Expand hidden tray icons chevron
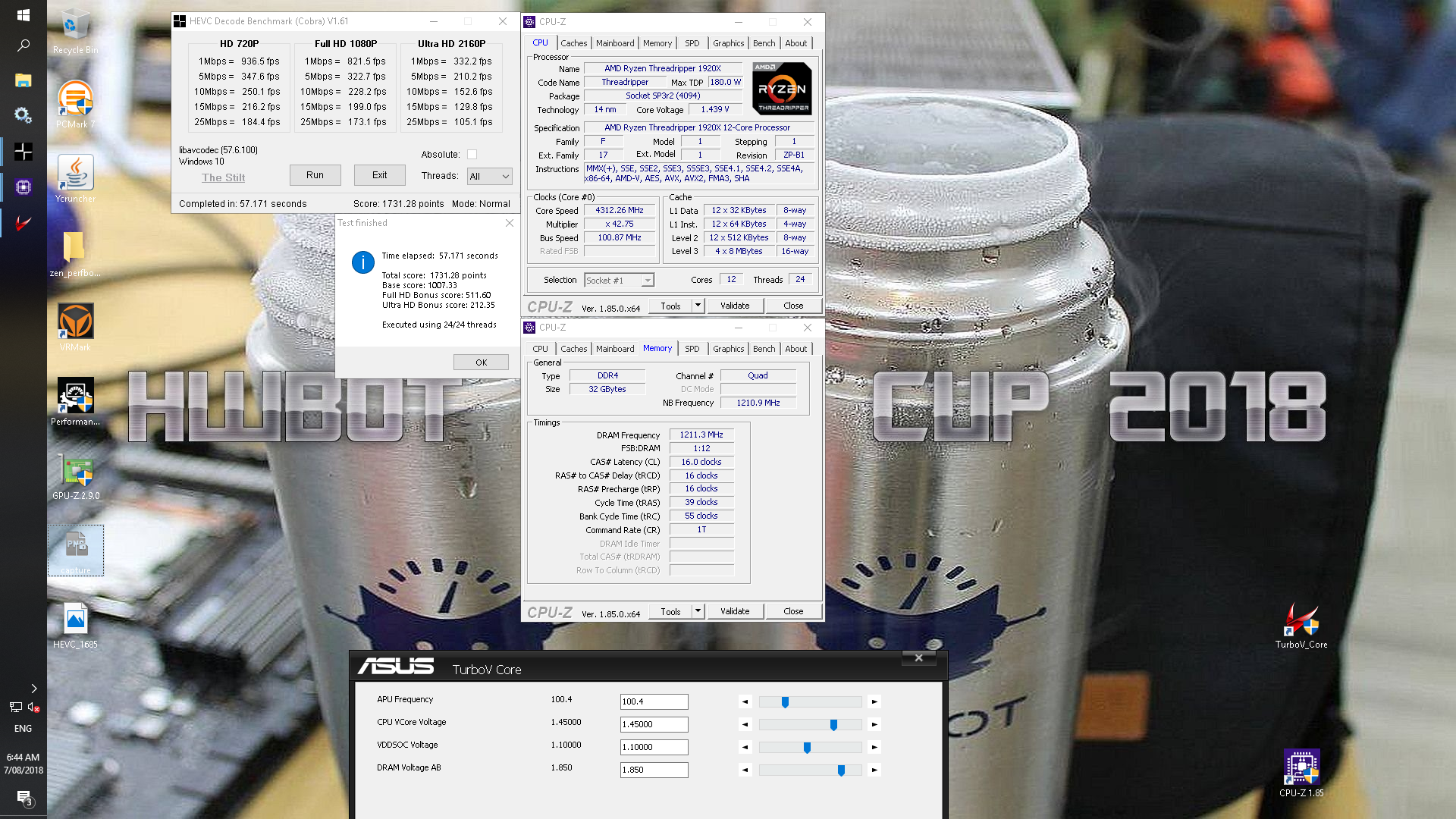Screen dimensions: 1456x819 pyautogui.click(x=33, y=689)
